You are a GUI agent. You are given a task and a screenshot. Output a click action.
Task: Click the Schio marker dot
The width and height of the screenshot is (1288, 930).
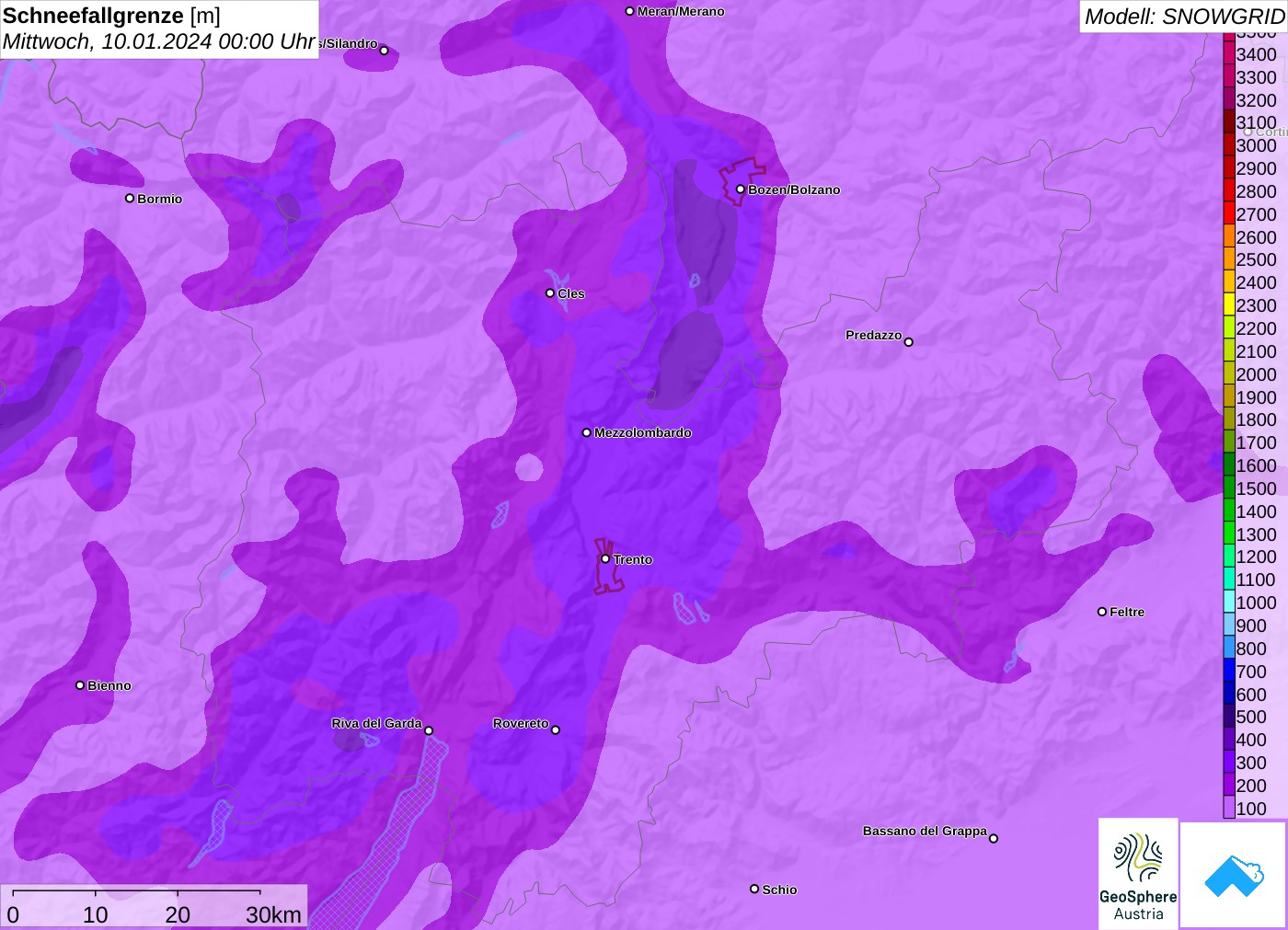[x=754, y=889]
